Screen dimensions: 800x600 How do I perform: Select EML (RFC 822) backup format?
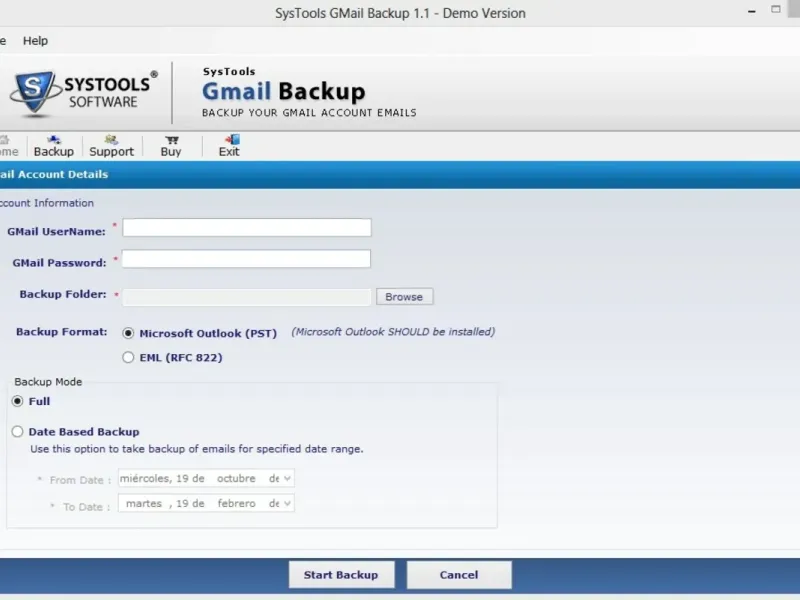[128, 357]
